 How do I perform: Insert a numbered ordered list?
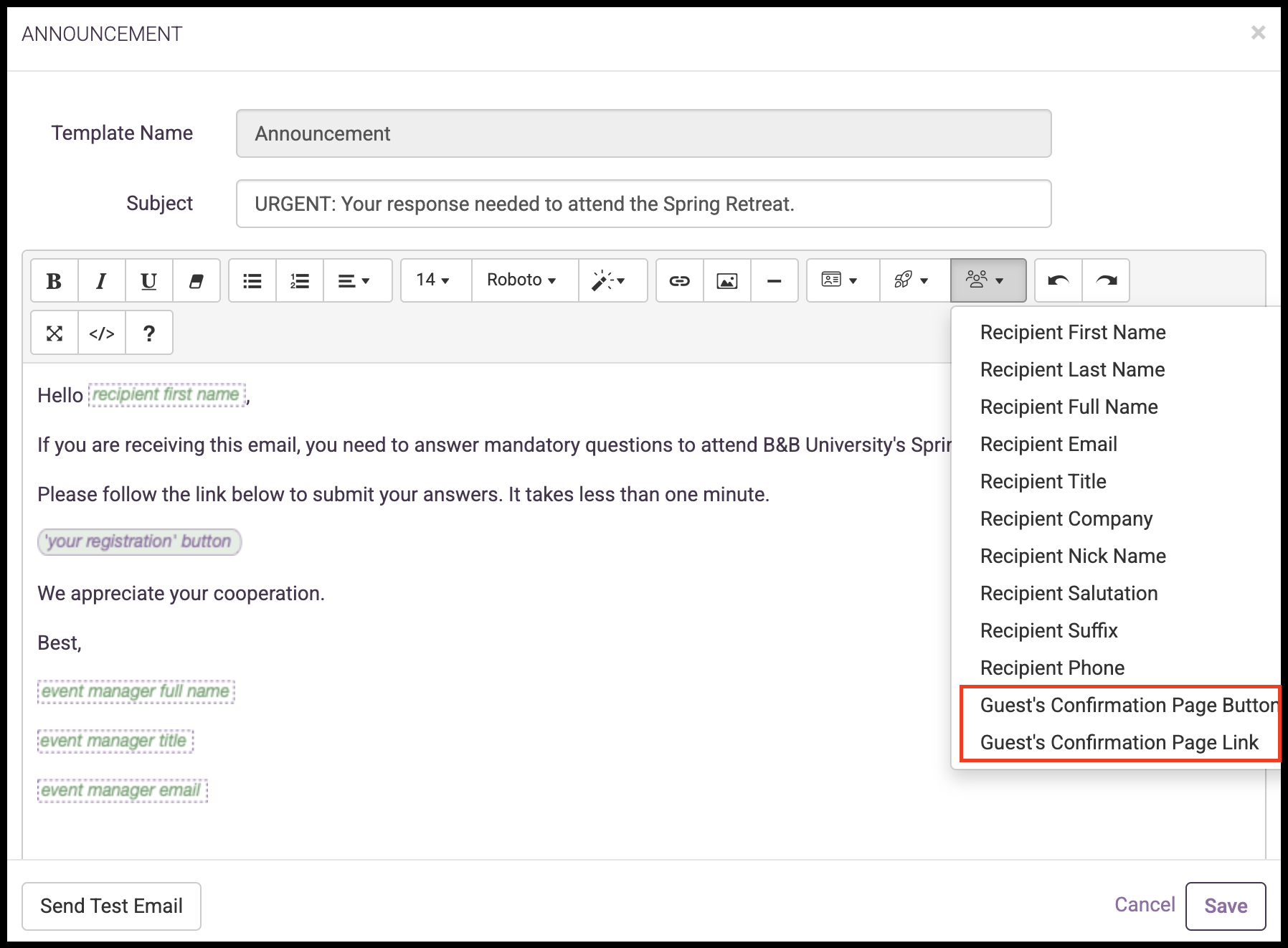pyautogui.click(x=300, y=280)
